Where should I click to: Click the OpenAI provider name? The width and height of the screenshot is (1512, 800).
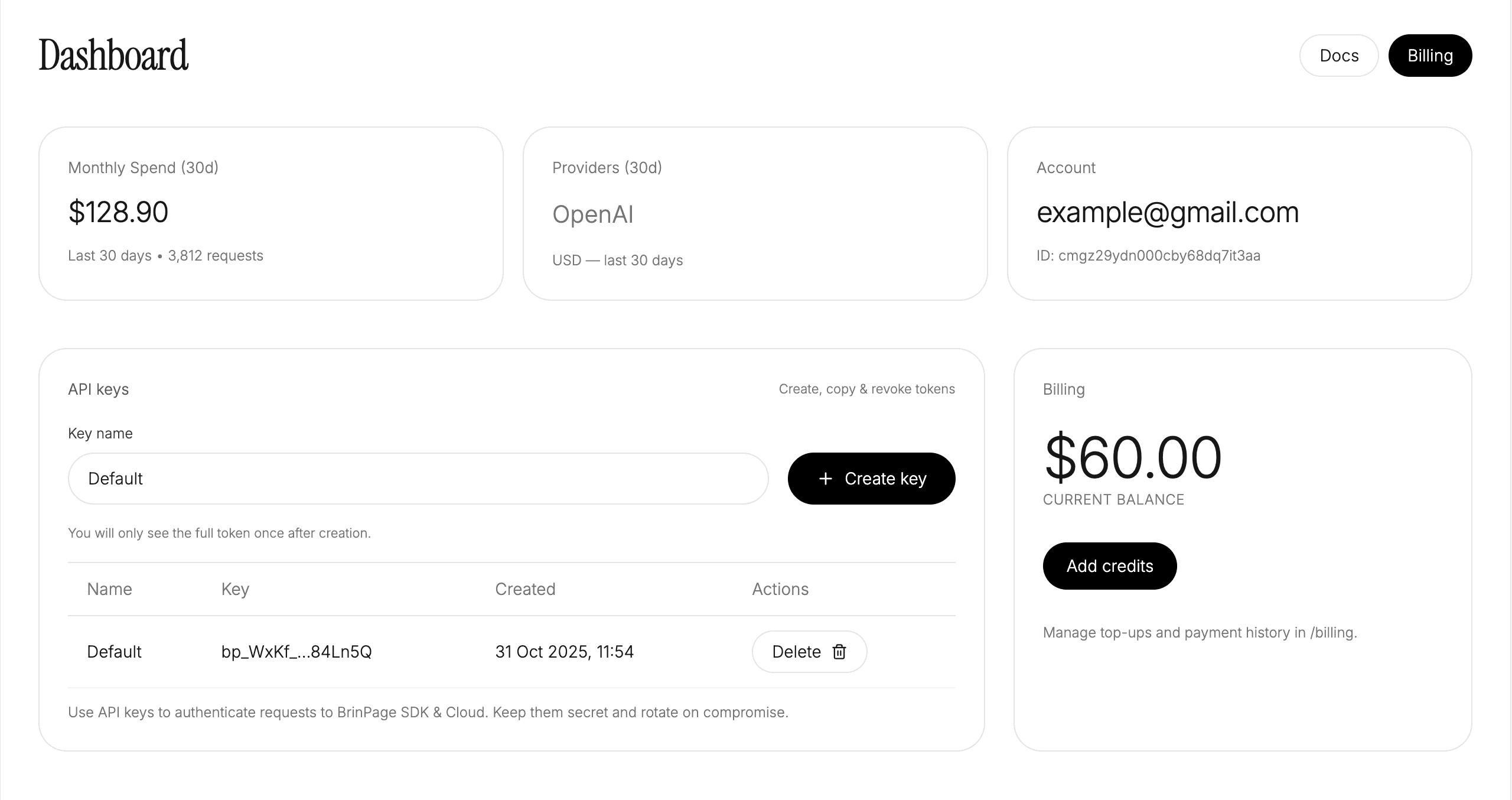592,214
